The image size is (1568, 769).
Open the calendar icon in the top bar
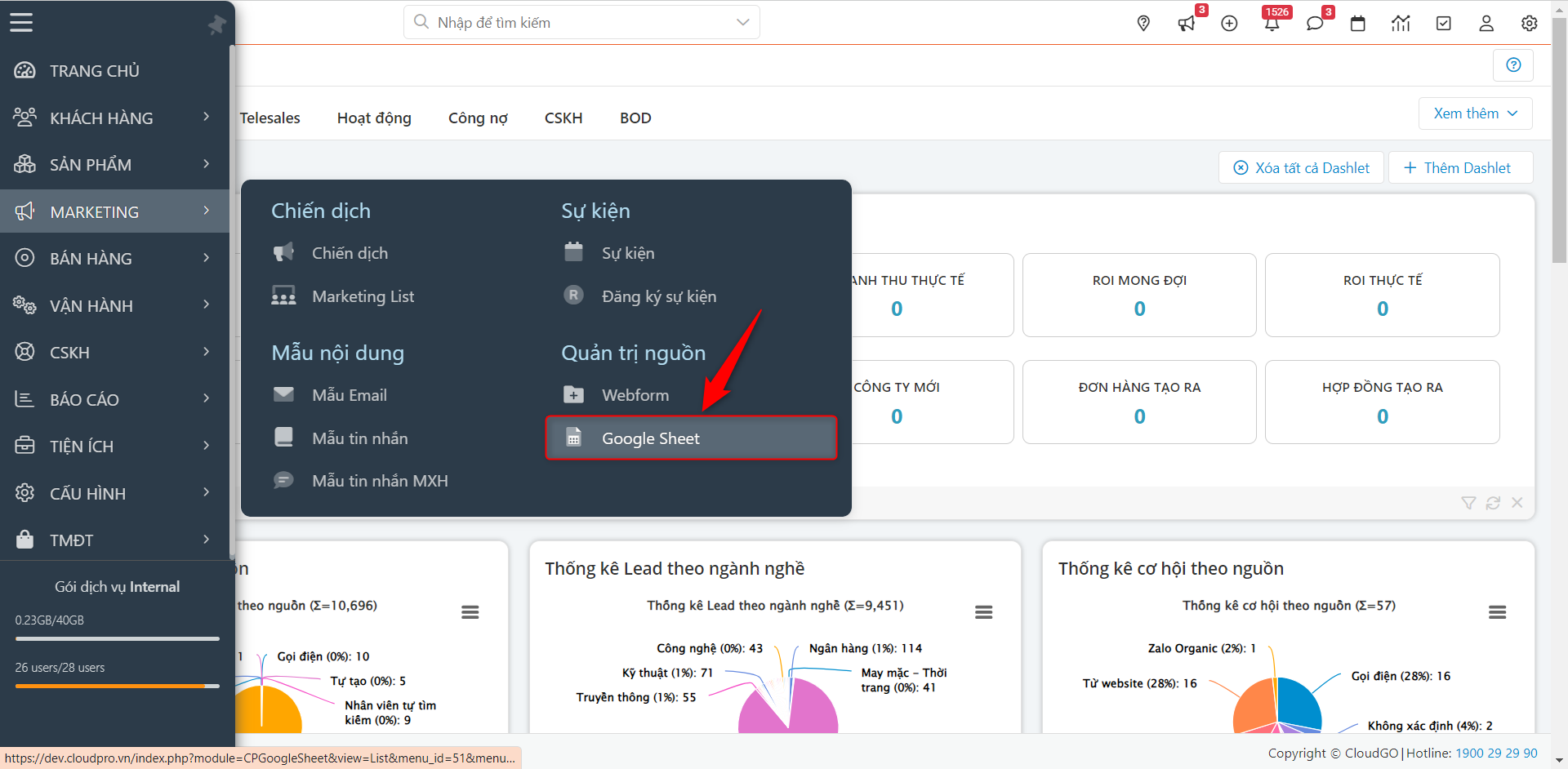pyautogui.click(x=1358, y=23)
